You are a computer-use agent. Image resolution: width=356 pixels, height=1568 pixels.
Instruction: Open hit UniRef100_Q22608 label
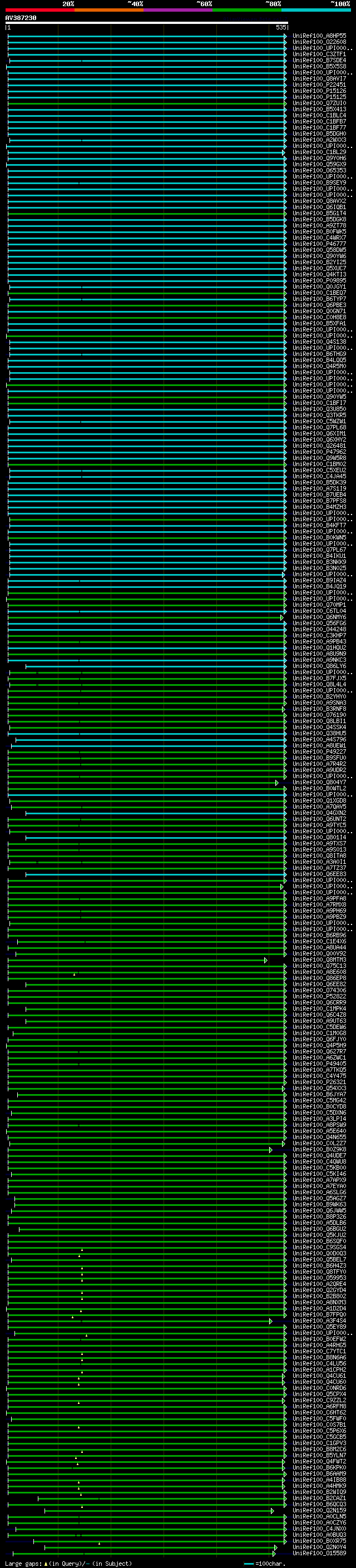319,42
